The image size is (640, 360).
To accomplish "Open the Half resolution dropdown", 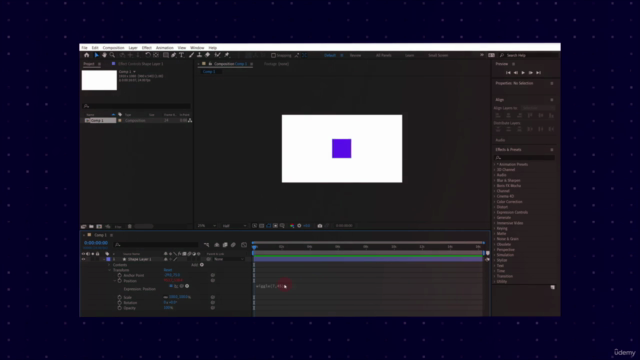I will (235, 226).
